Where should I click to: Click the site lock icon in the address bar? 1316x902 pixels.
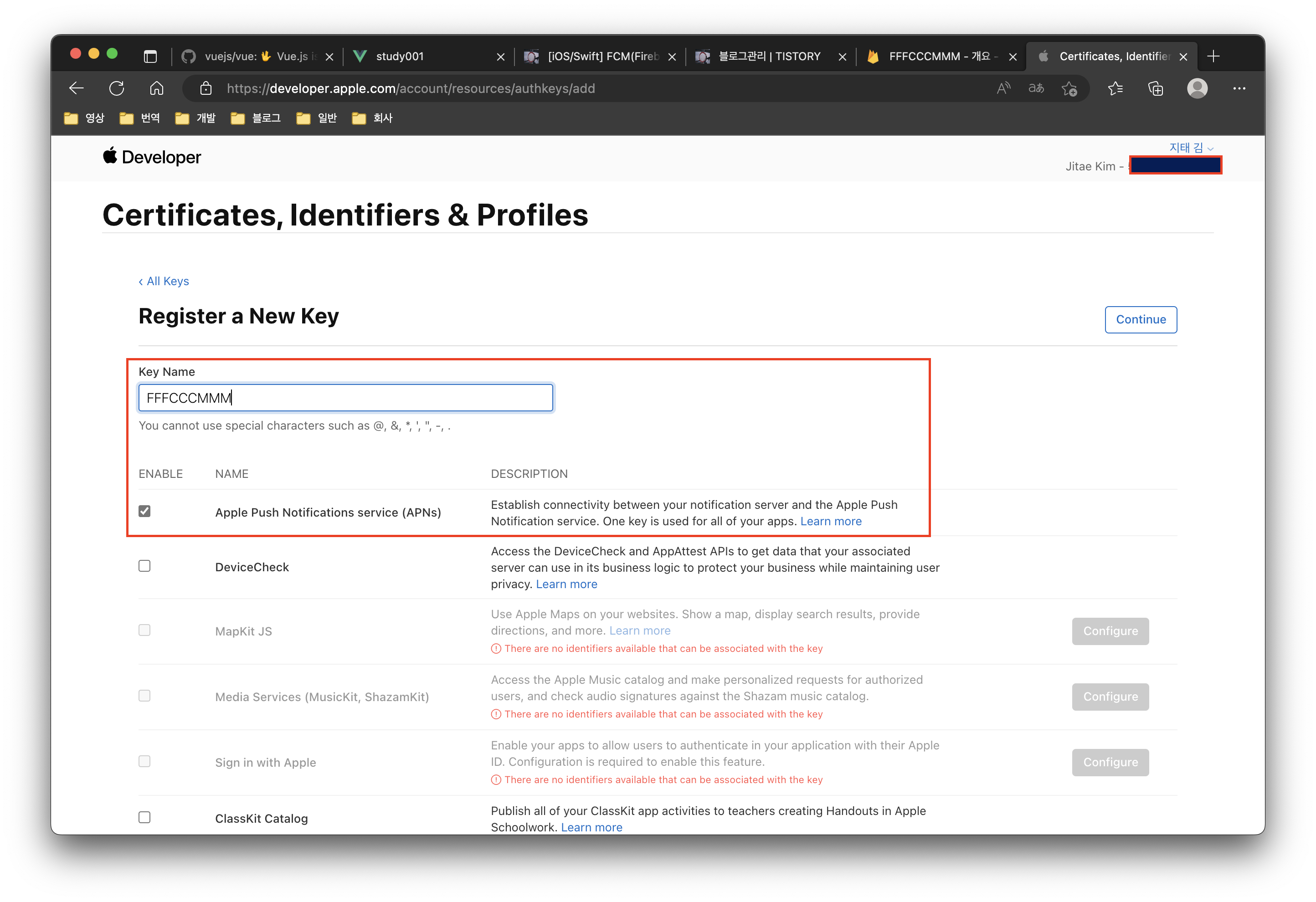click(x=206, y=88)
